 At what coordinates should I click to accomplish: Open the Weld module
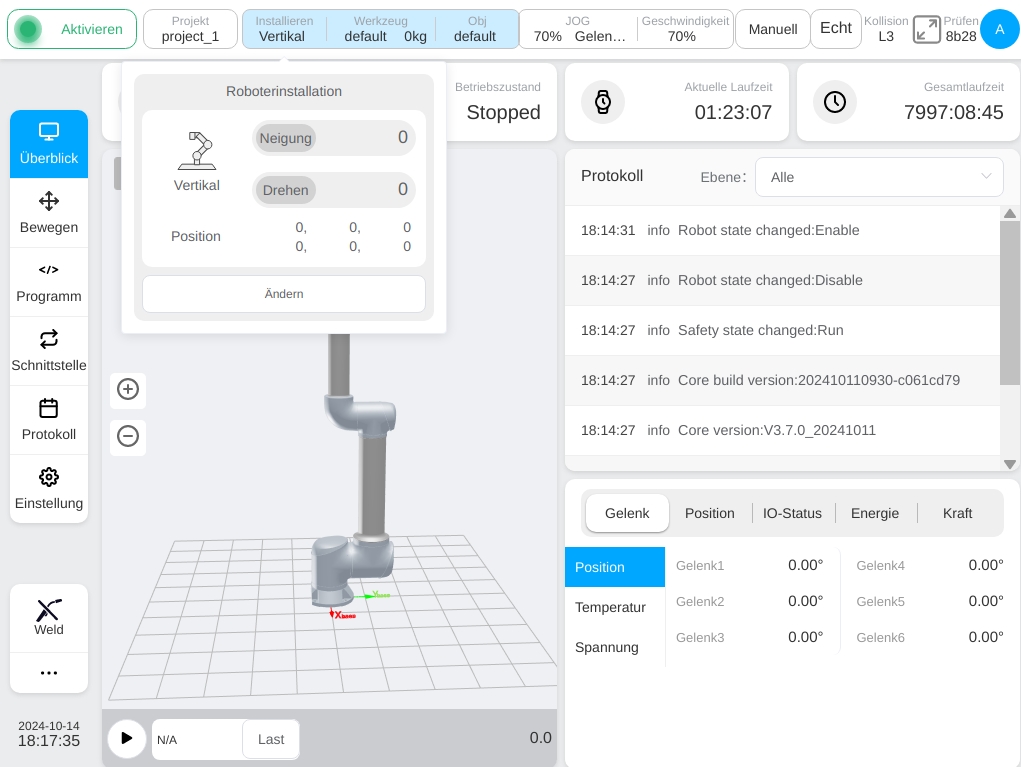point(49,617)
